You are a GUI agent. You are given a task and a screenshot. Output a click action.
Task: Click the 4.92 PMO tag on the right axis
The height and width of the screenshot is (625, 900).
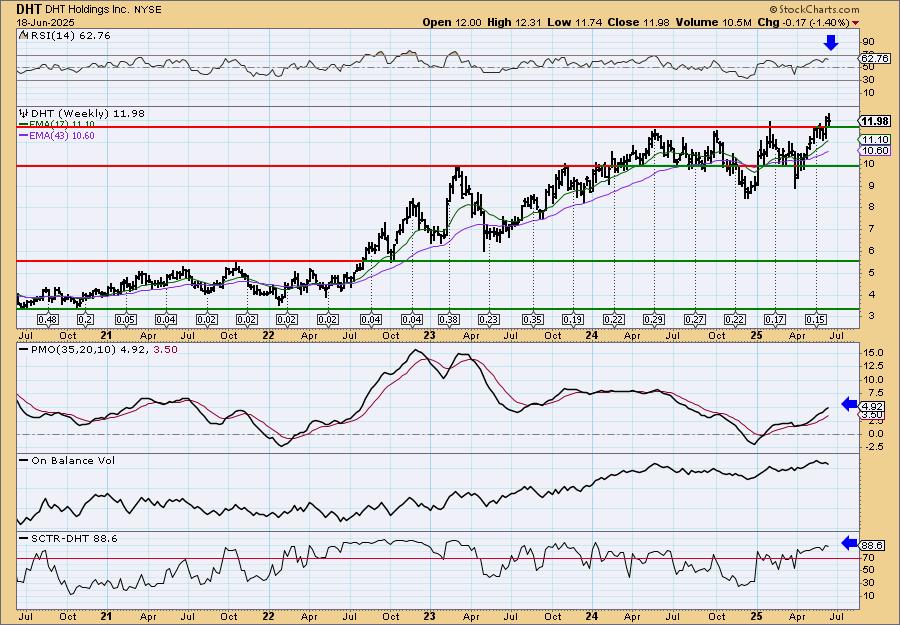(x=873, y=406)
